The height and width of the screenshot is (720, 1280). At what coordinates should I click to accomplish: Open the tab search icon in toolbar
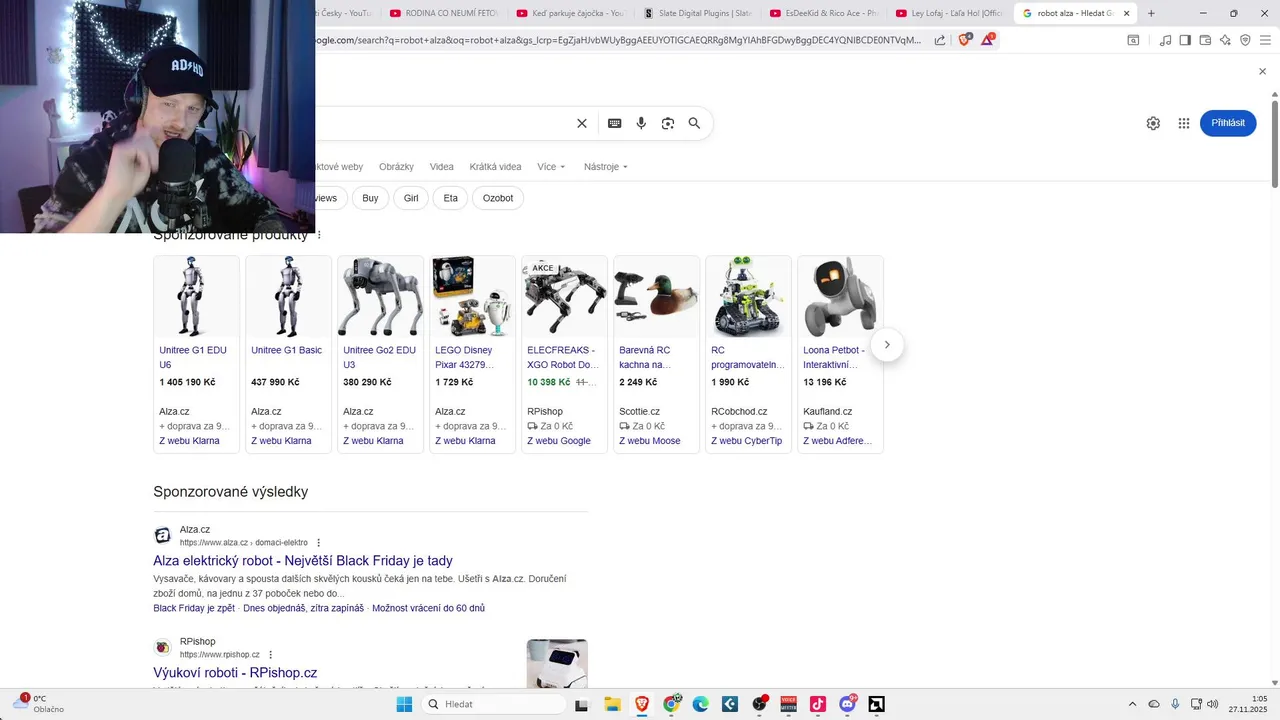pyautogui.click(x=1133, y=40)
